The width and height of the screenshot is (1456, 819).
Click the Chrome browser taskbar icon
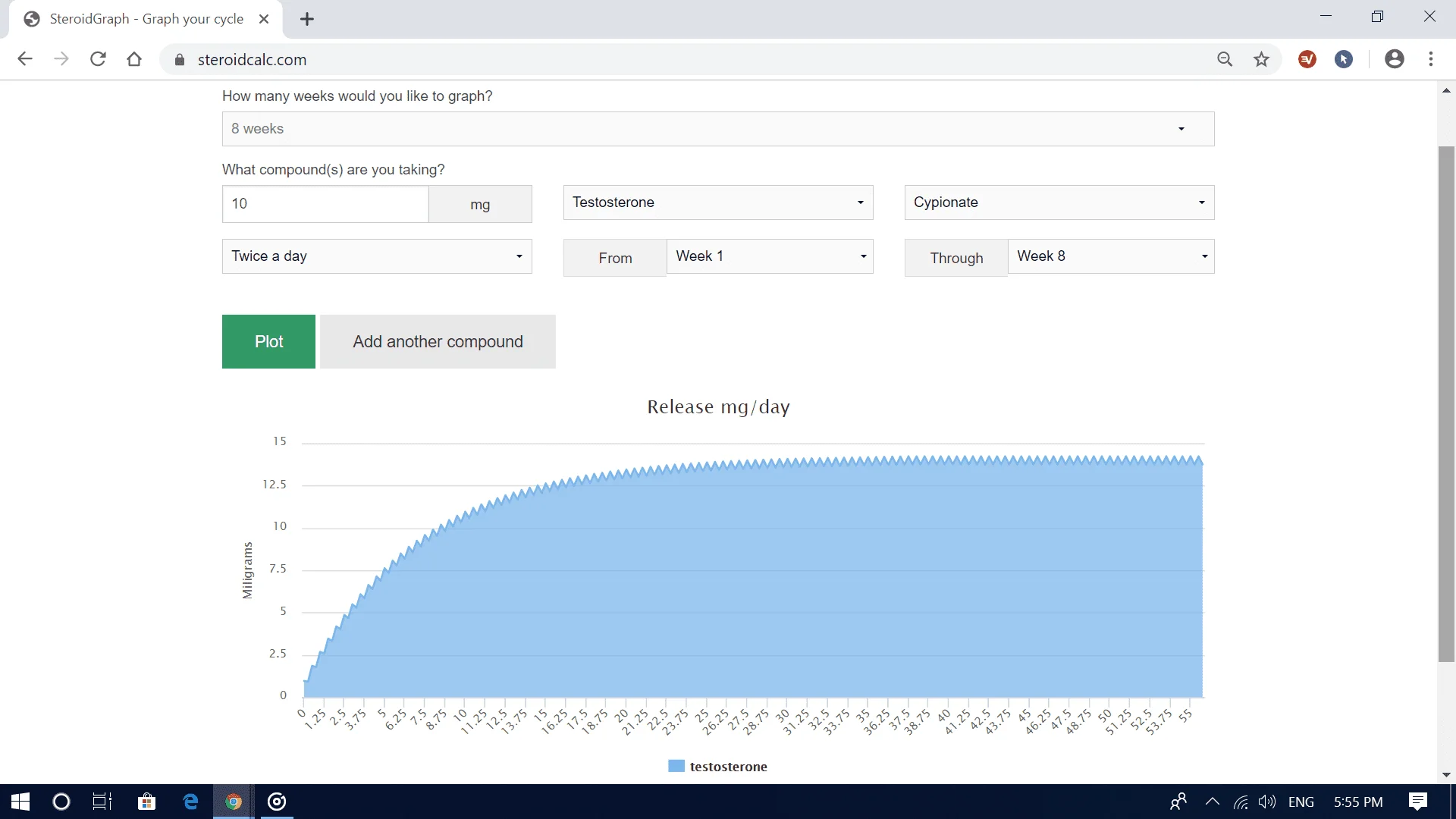click(x=233, y=801)
